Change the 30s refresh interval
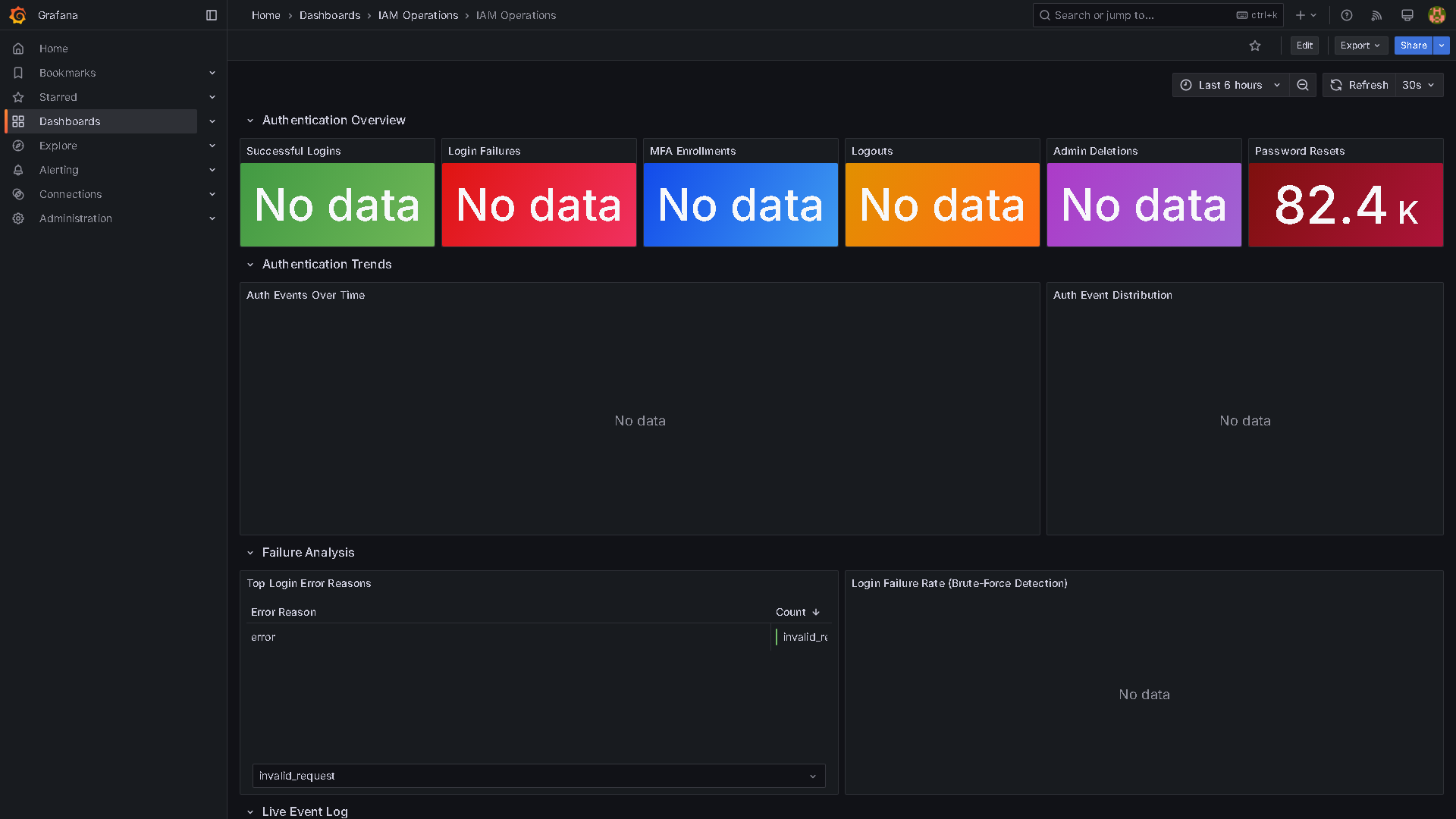The height and width of the screenshot is (819, 1456). [1417, 85]
